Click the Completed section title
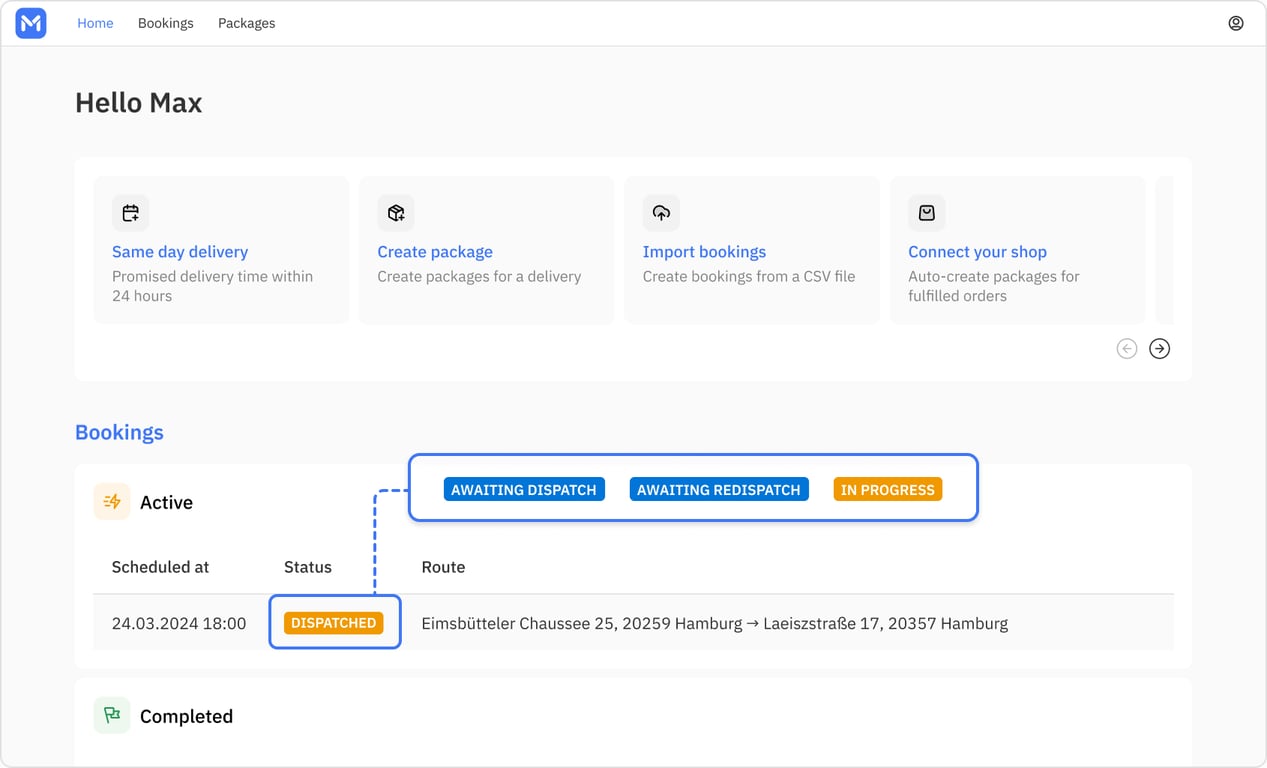The width and height of the screenshot is (1267, 768). [186, 716]
